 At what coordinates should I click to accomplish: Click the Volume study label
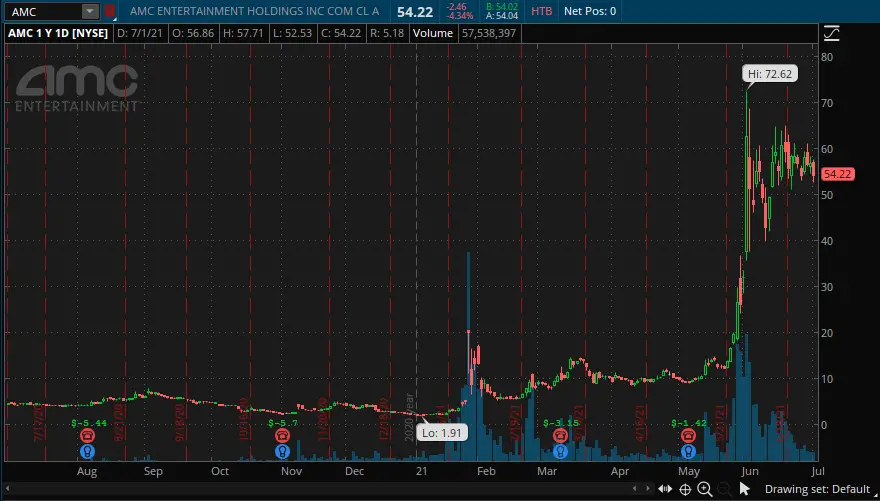coord(433,33)
